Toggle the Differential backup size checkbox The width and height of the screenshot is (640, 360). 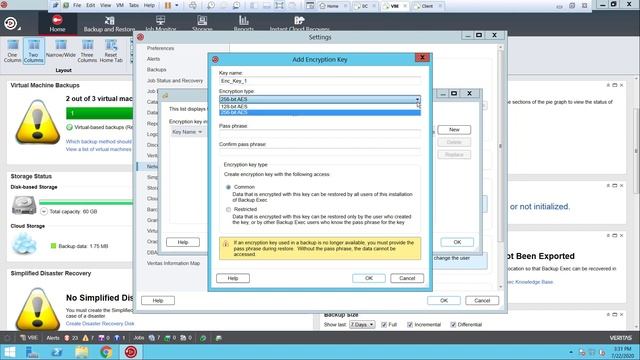pos(453,324)
